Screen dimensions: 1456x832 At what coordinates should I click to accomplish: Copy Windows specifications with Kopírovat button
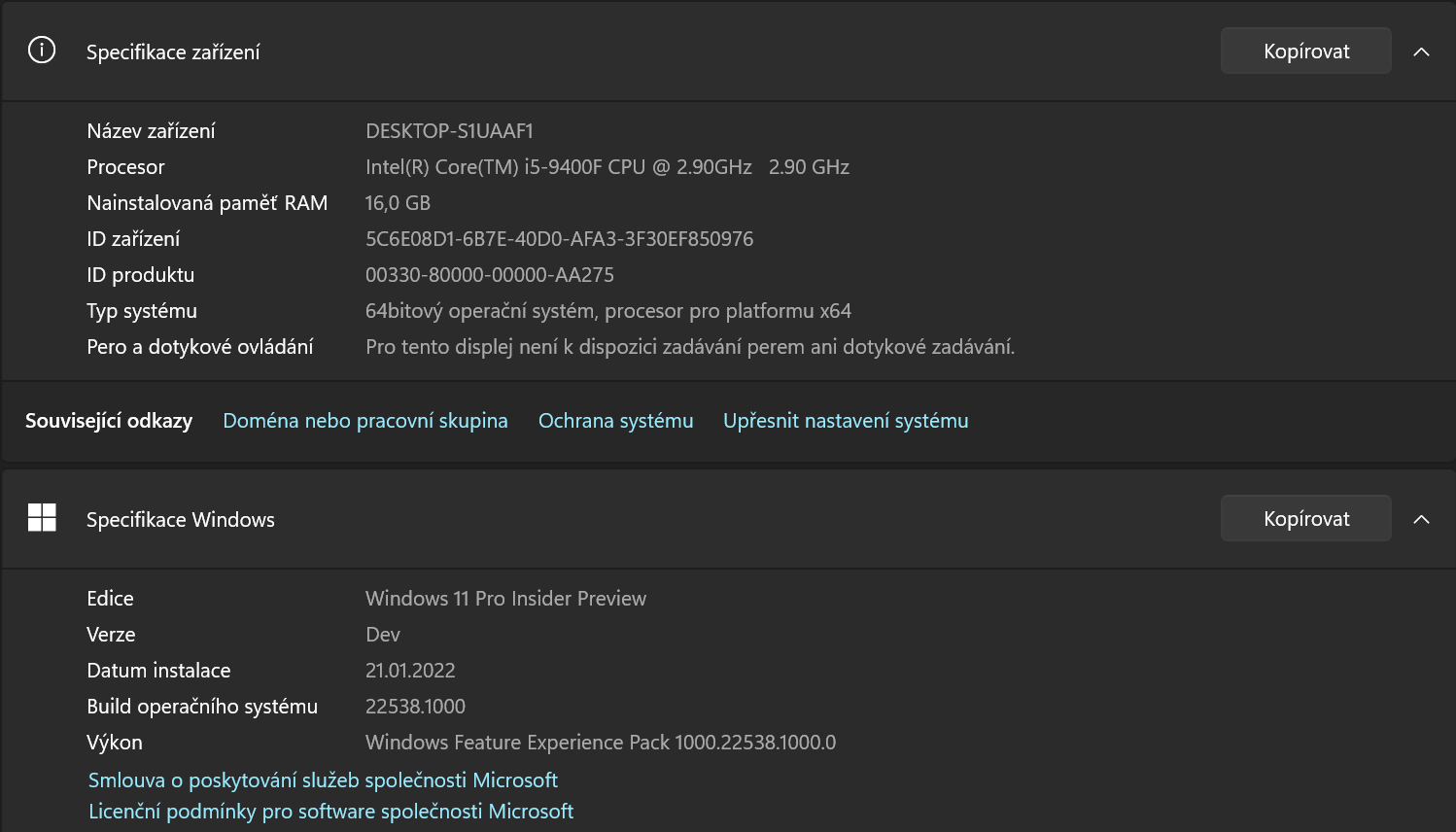click(1305, 519)
